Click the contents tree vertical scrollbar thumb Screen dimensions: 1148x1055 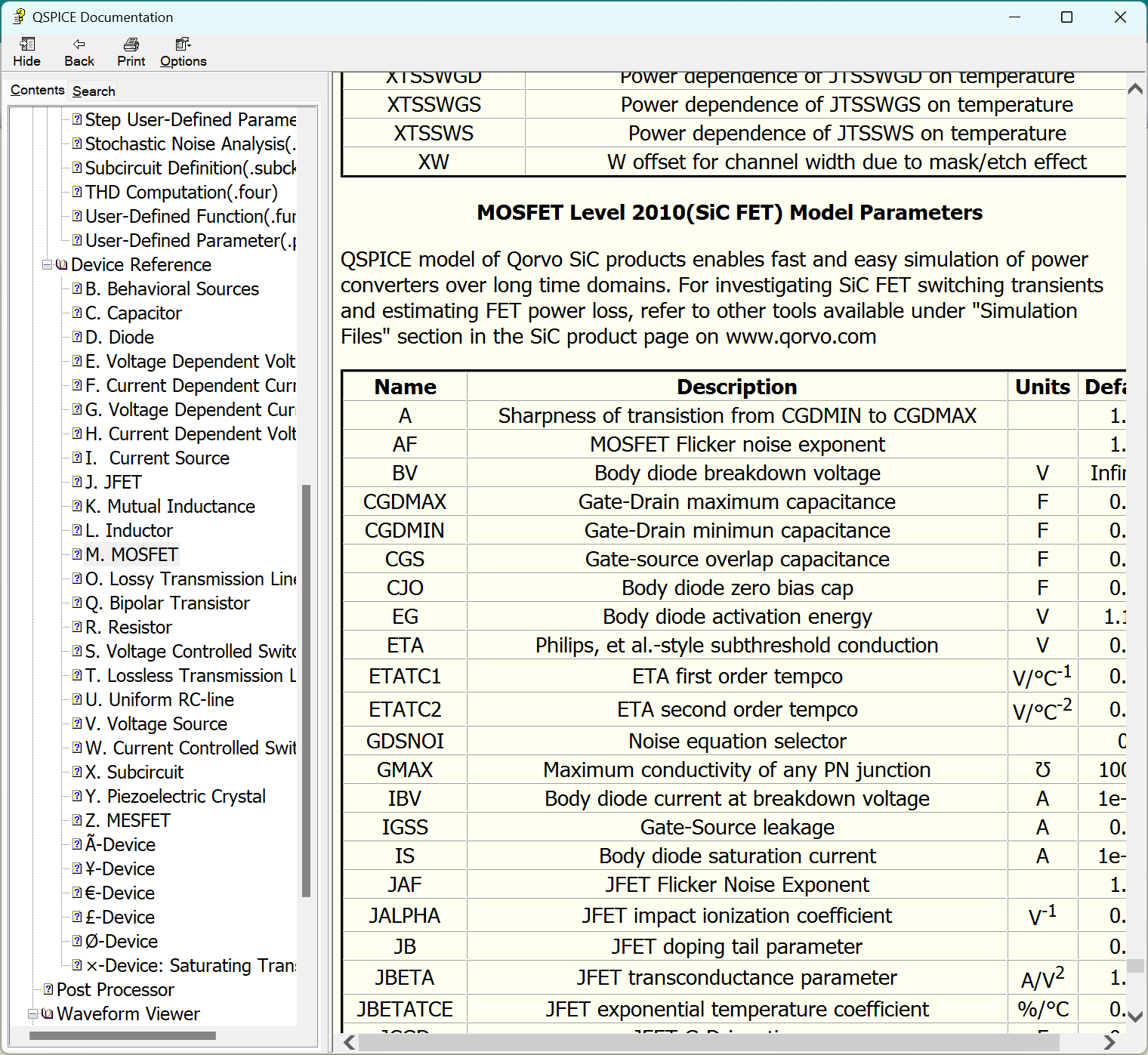[307, 690]
